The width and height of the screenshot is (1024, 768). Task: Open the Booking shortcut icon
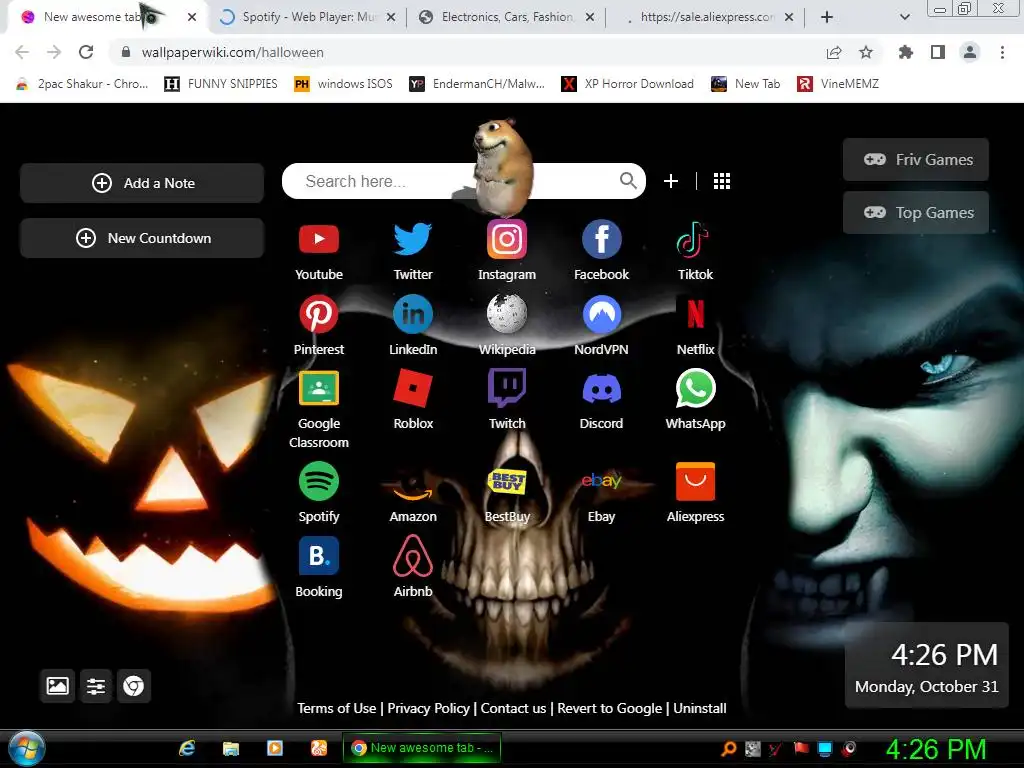pyautogui.click(x=319, y=556)
